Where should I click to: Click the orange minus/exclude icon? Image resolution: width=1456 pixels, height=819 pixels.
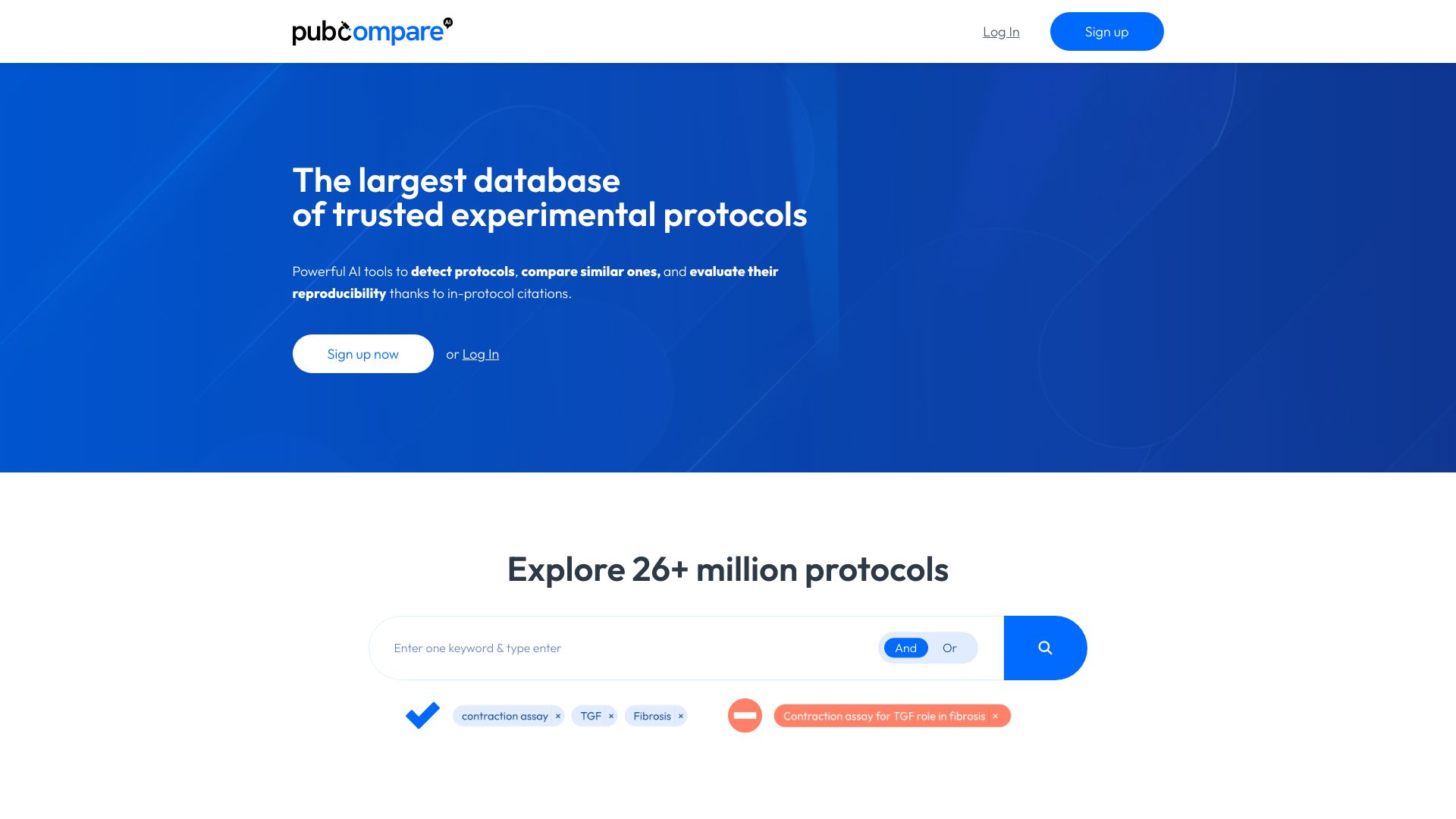(745, 715)
